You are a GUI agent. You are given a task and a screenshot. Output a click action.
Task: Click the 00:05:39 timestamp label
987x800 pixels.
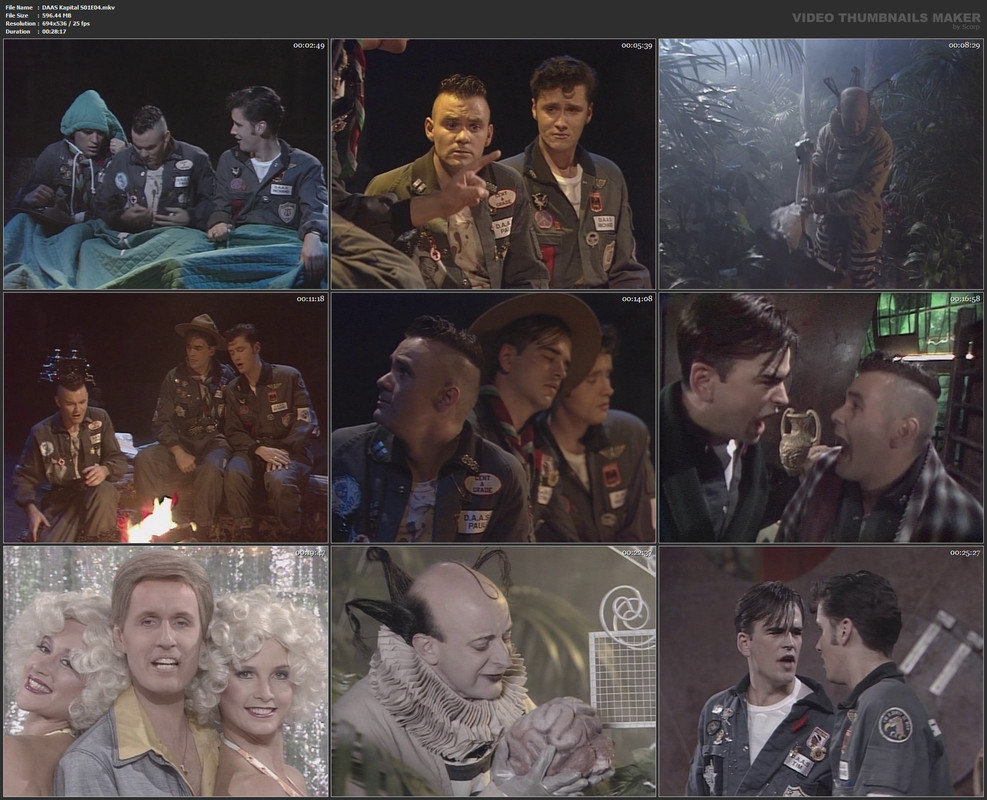click(637, 45)
